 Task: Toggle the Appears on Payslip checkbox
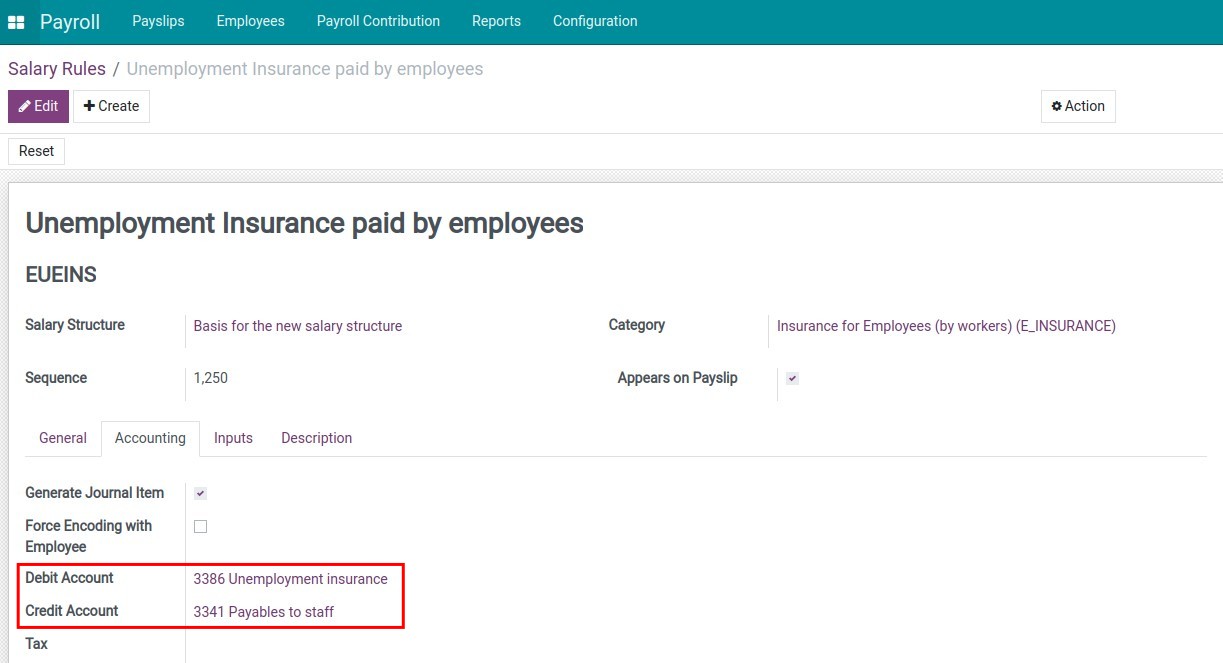point(791,378)
